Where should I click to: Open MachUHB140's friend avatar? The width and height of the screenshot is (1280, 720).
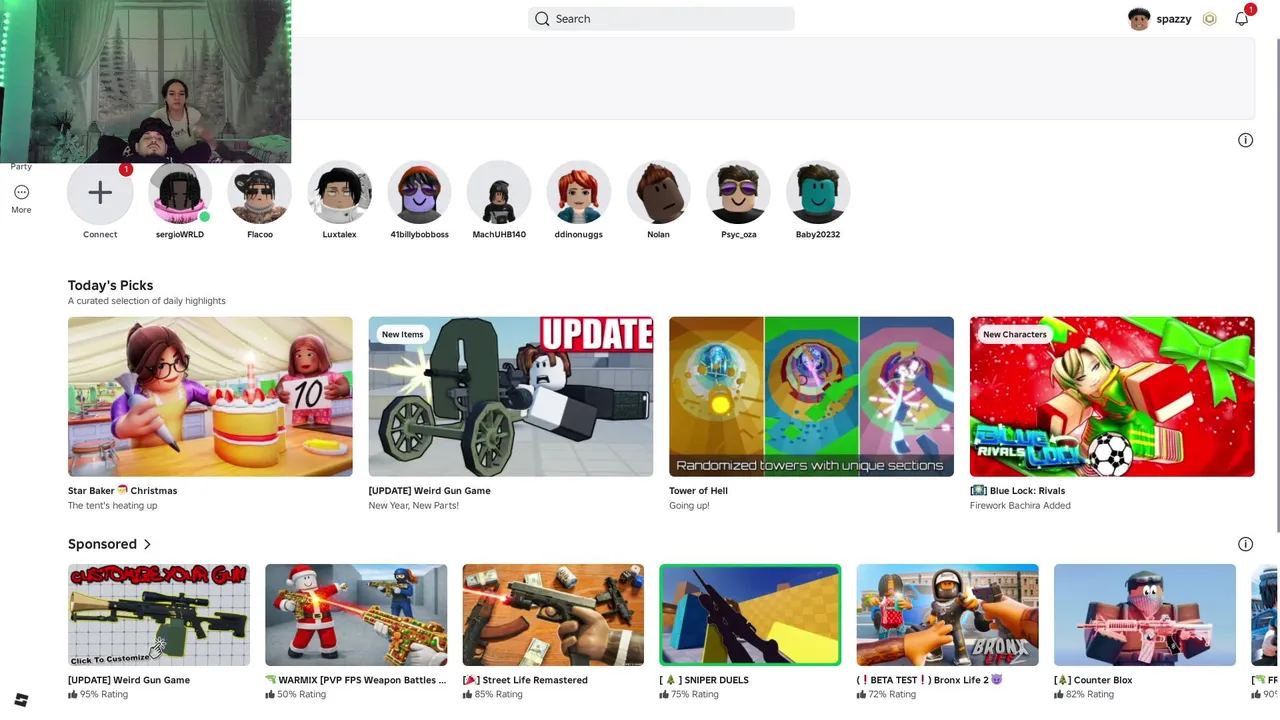pos(499,192)
